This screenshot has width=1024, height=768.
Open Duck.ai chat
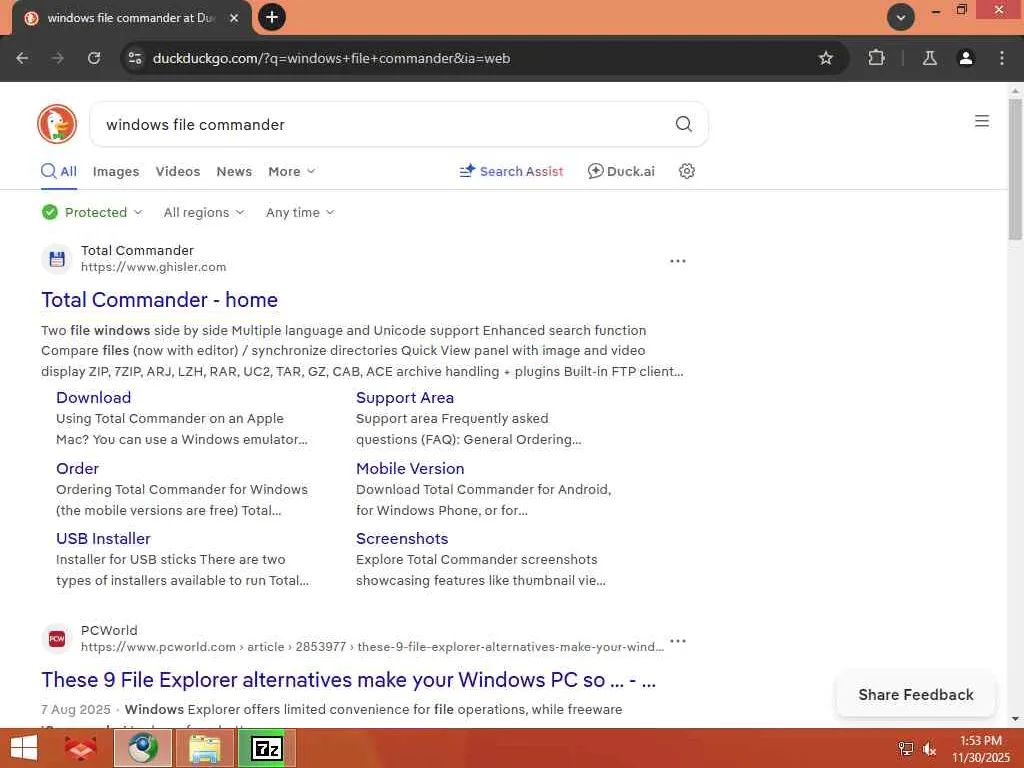(x=621, y=171)
